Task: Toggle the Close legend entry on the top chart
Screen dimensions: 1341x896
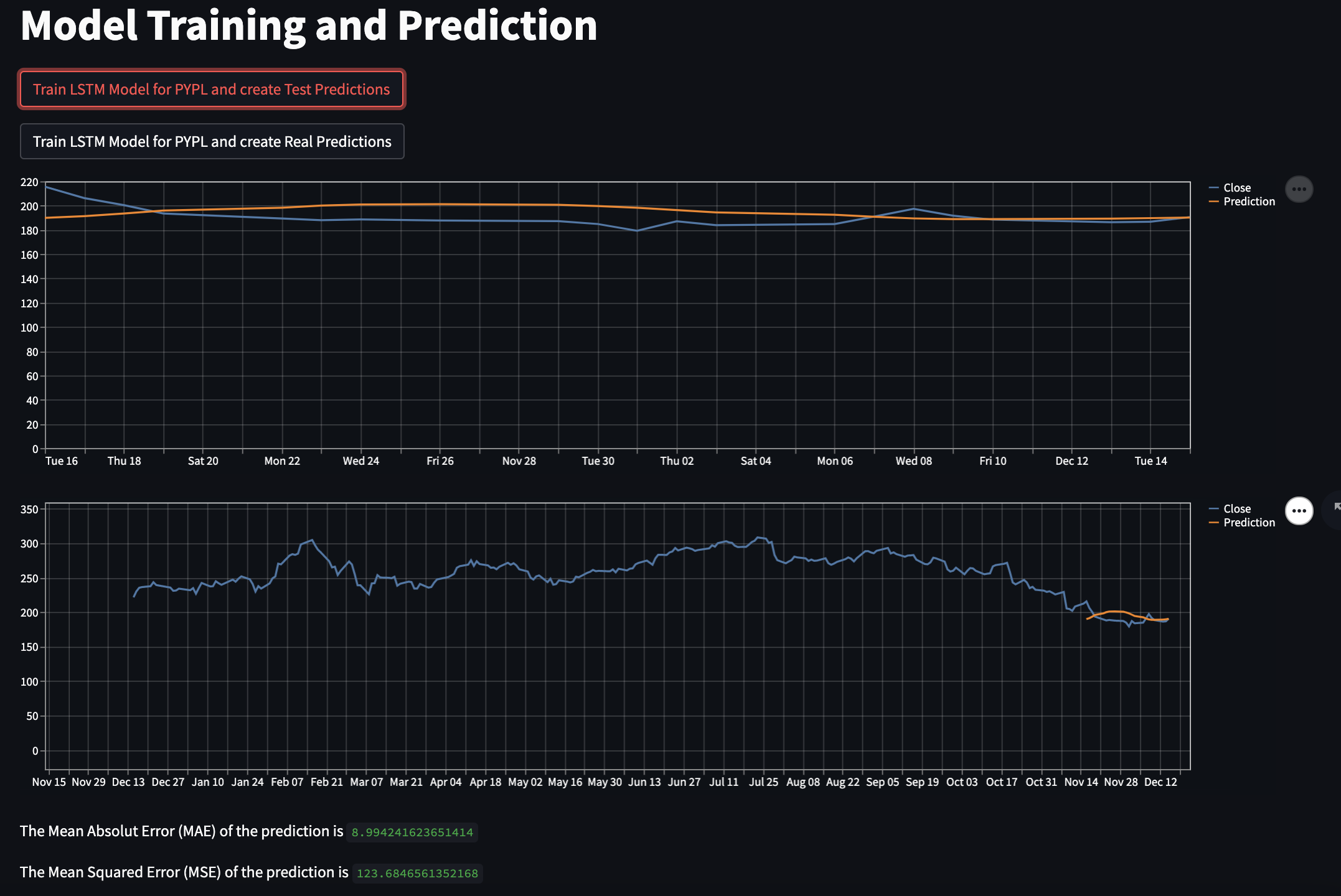Action: [1238, 187]
